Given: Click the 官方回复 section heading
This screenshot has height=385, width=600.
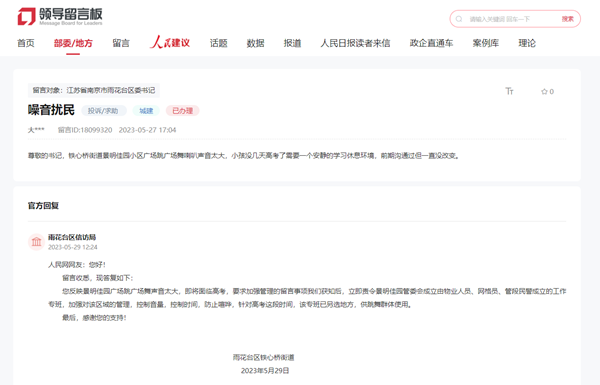Looking at the screenshot, I should (x=43, y=206).
